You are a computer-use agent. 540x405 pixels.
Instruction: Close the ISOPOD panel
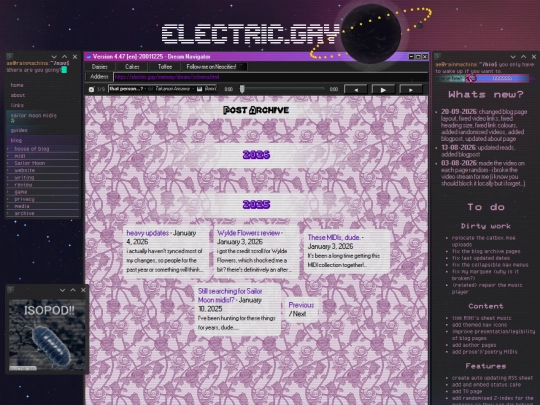coord(83,290)
